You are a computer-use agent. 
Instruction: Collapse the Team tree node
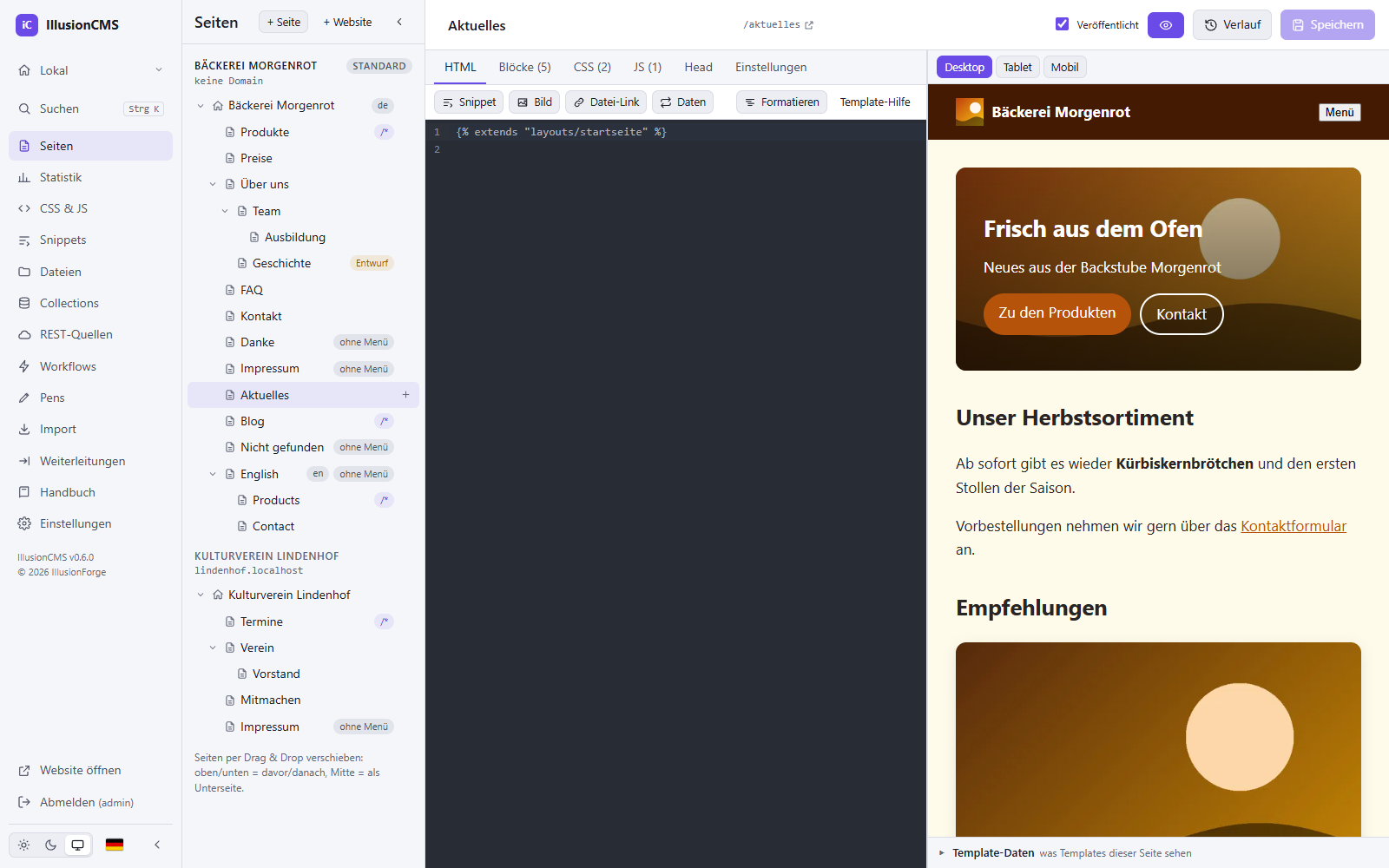point(225,211)
